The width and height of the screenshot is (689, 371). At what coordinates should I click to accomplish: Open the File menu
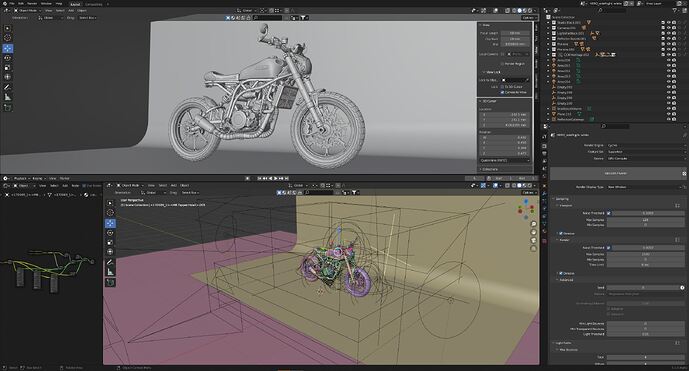12,4
